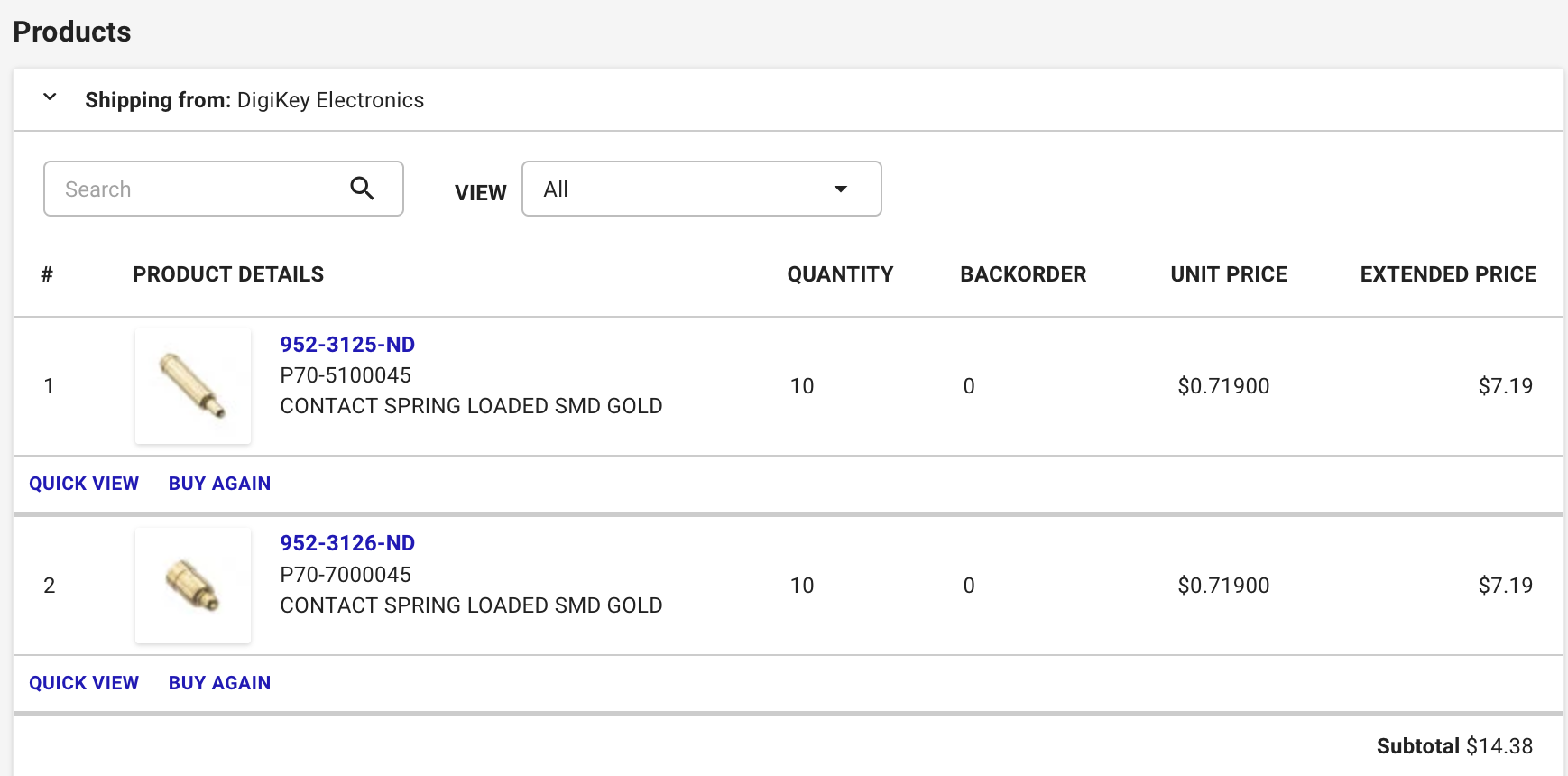The image size is (1568, 776).
Task: Click the PRODUCT DETAILS column header
Action: pyautogui.click(x=228, y=274)
